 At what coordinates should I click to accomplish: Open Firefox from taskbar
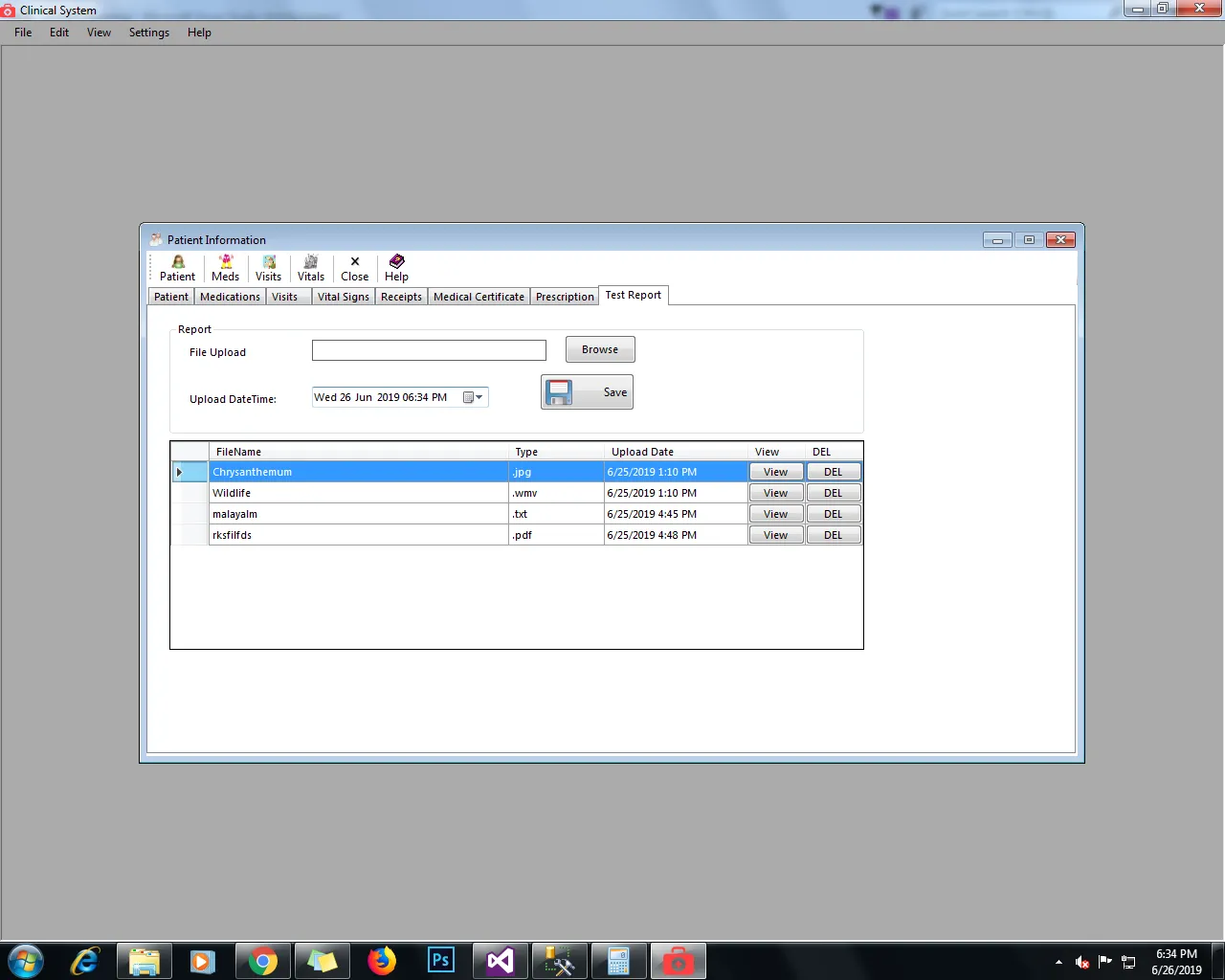[x=382, y=961]
